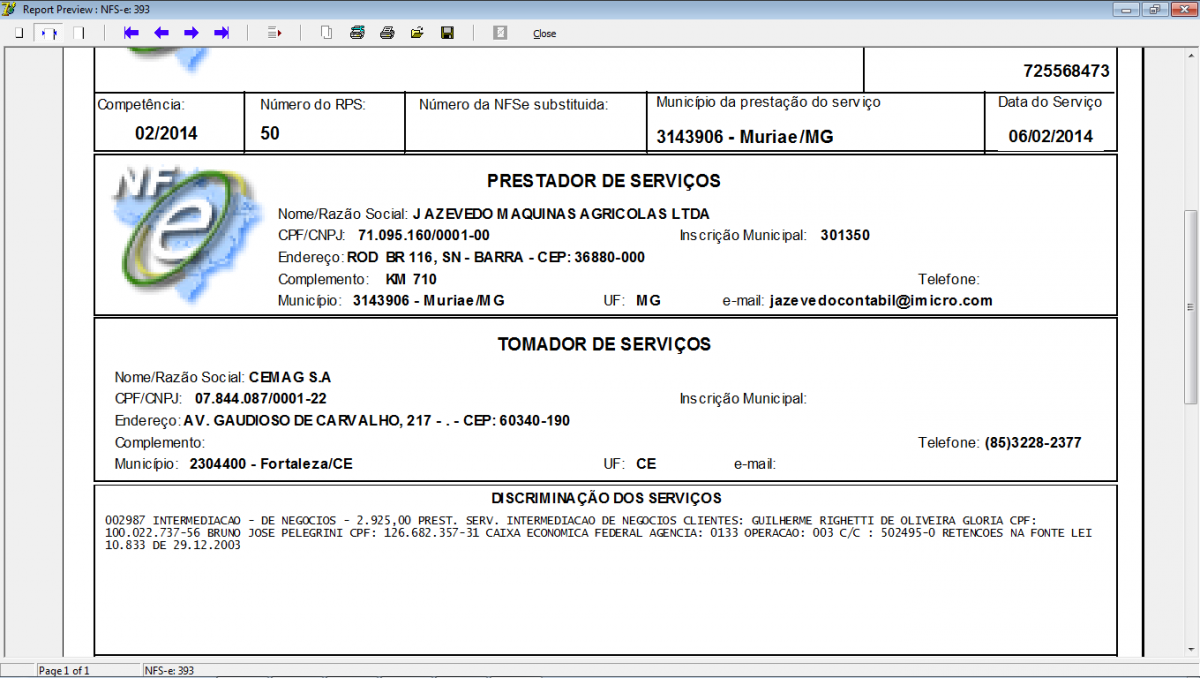Click the 'TOMADOR DE SERVIÇOS' heading
Screen dimensions: 1200x678
pos(604,344)
